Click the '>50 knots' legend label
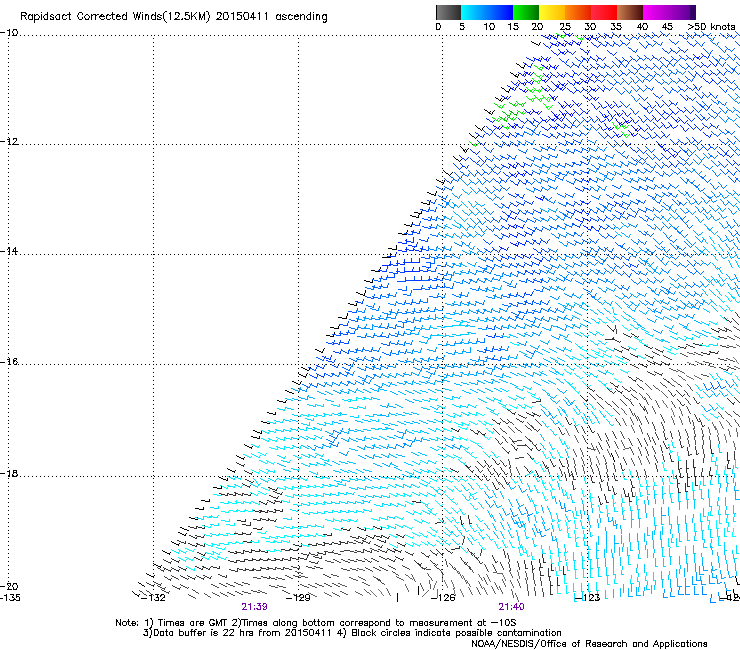 [711, 27]
